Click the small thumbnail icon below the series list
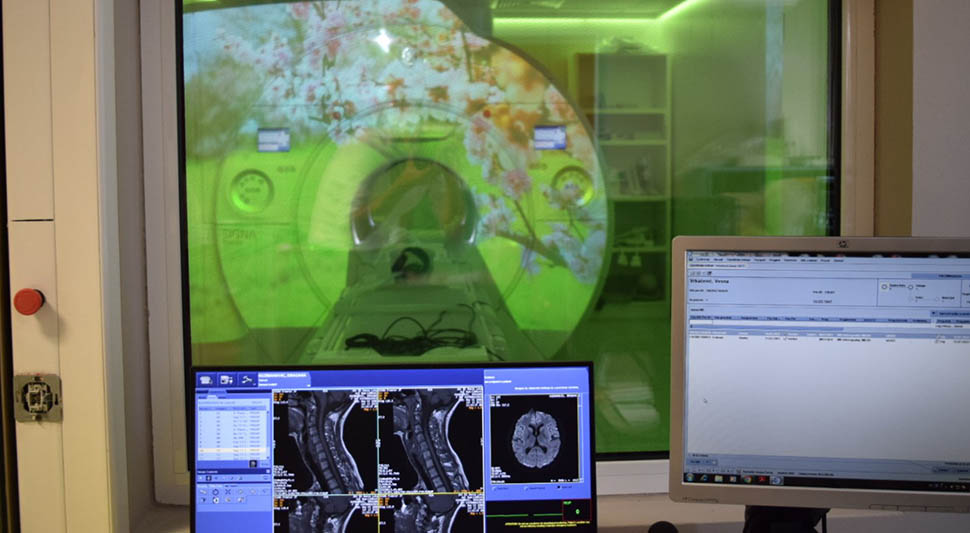 (x=253, y=464)
